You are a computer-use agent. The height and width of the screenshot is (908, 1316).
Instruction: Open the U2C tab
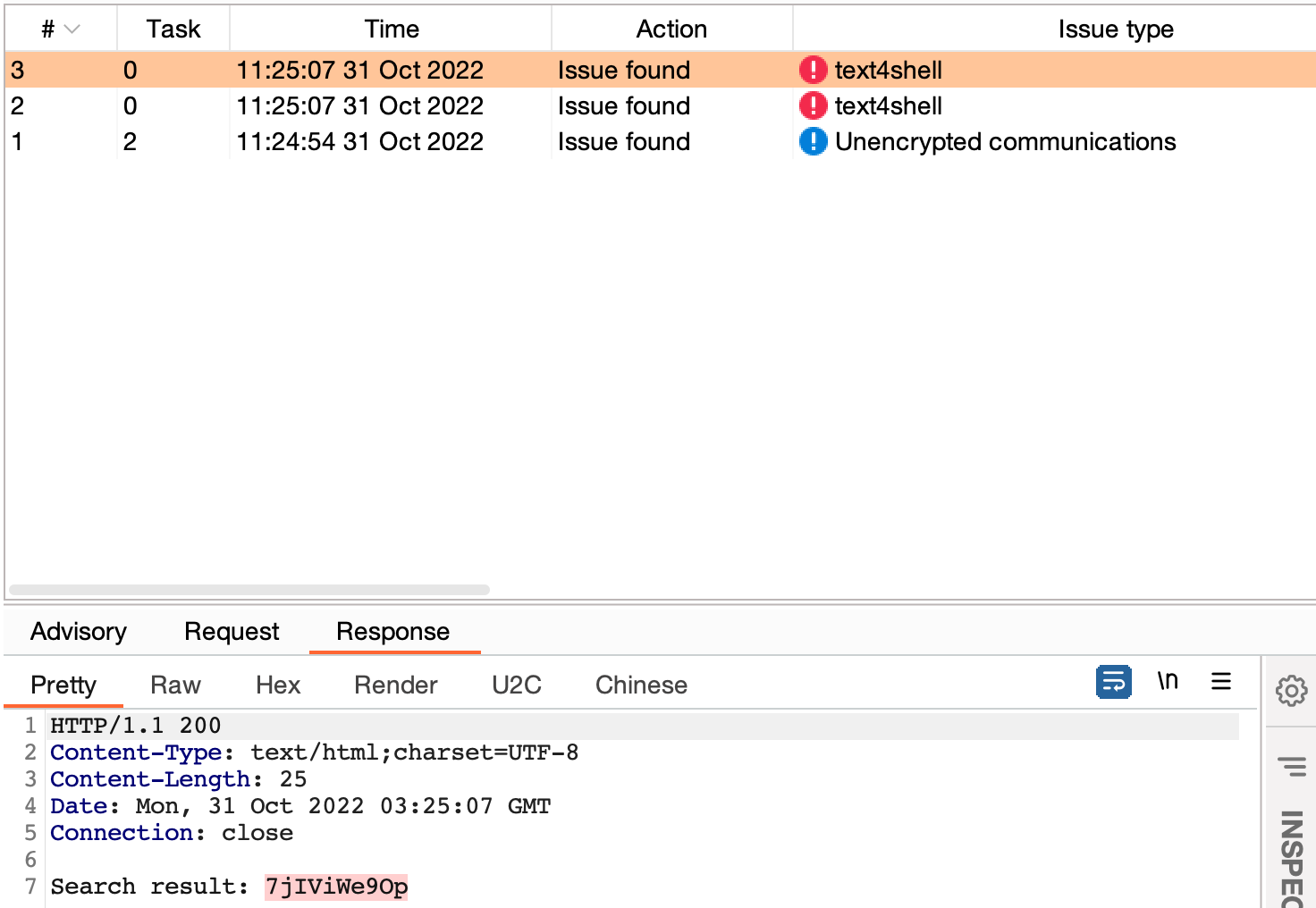pos(517,685)
